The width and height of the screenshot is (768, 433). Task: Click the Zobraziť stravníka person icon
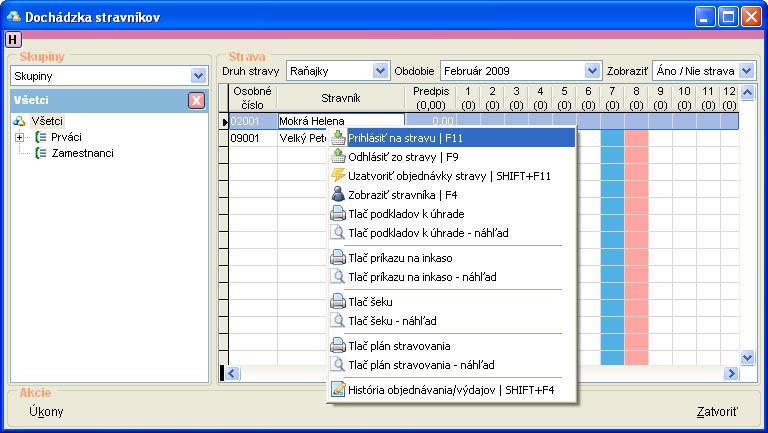coord(339,195)
